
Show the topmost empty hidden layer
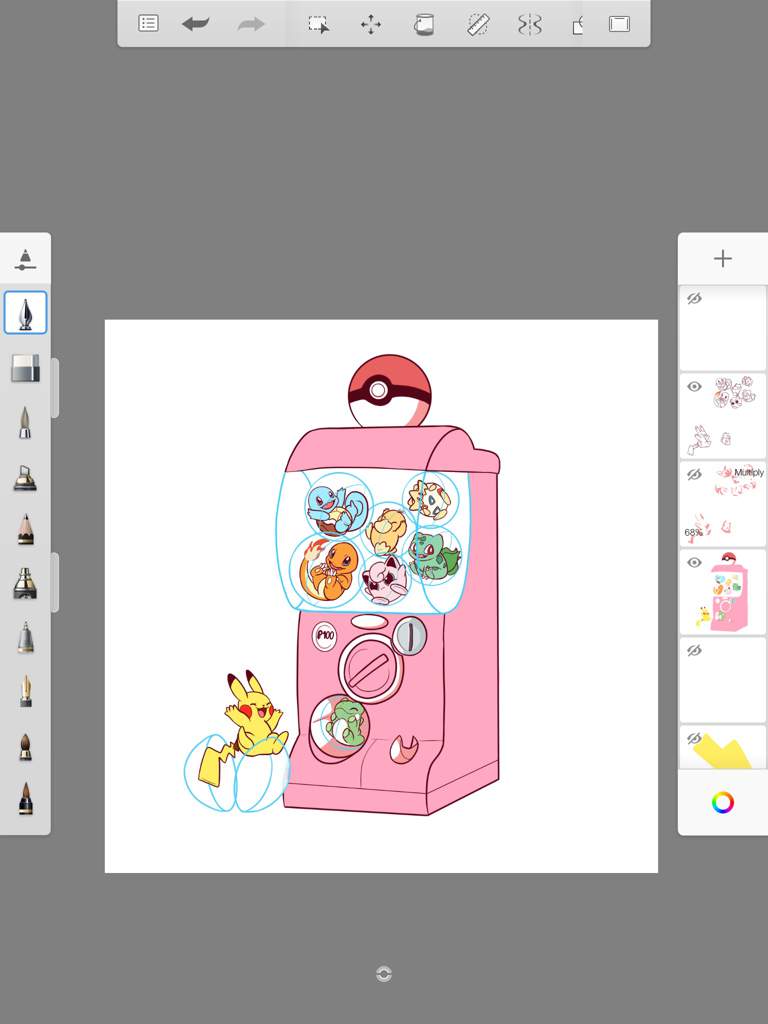694,299
